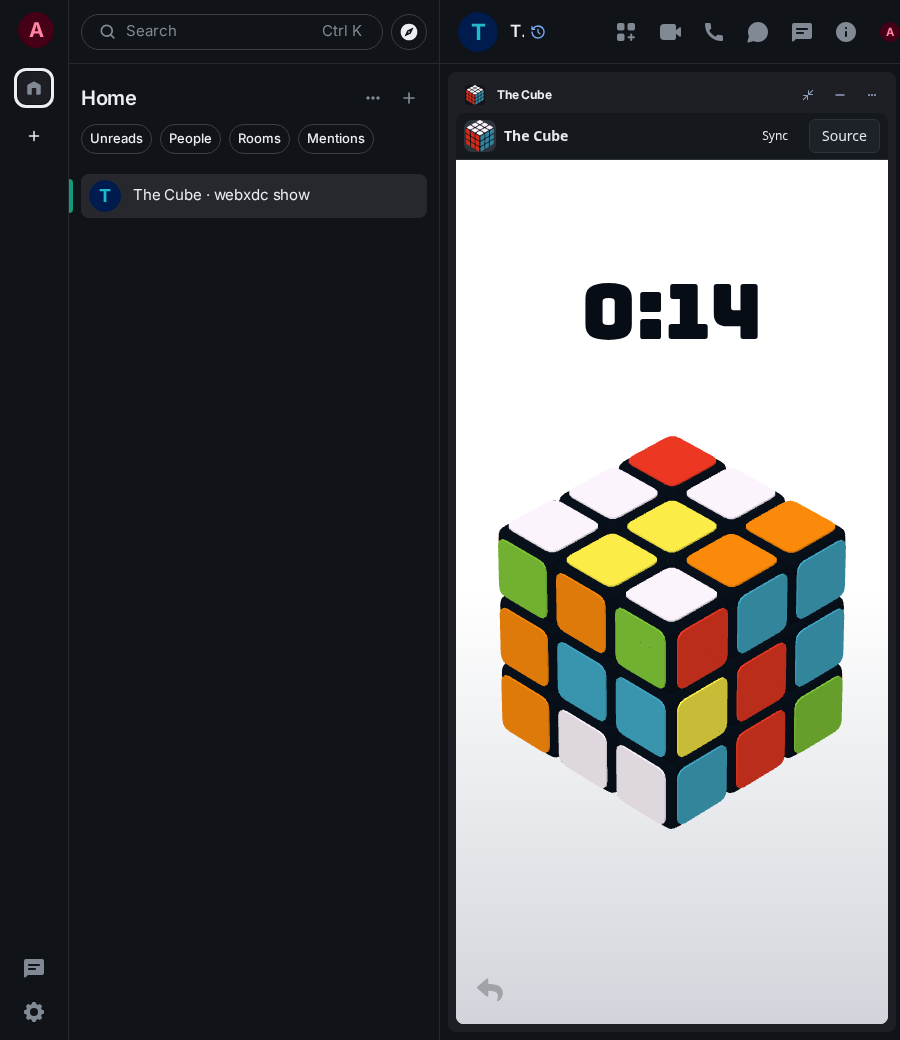Image resolution: width=900 pixels, height=1040 pixels.
Task: Open the Source button
Action: (844, 136)
